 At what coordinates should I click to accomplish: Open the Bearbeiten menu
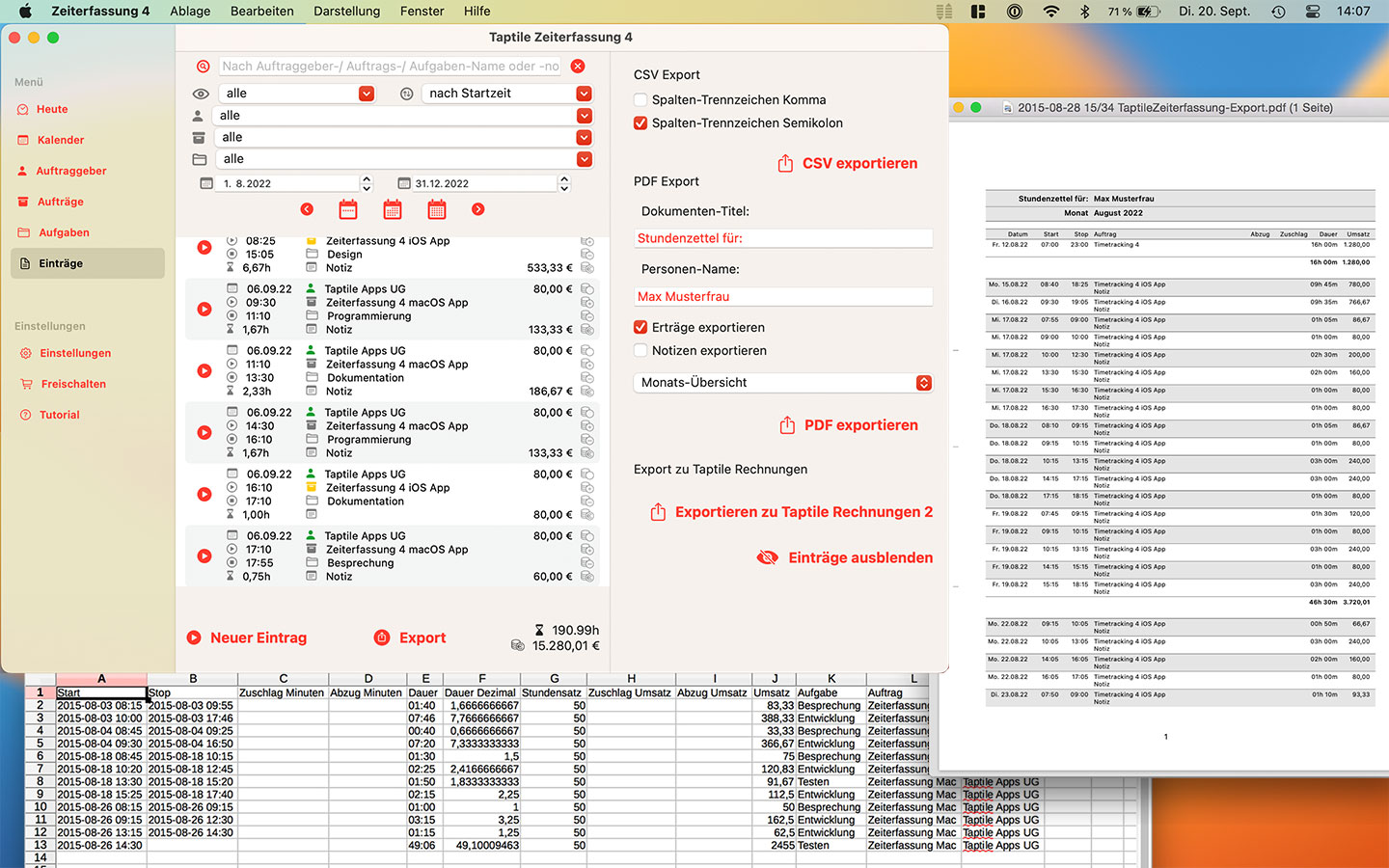(262, 12)
